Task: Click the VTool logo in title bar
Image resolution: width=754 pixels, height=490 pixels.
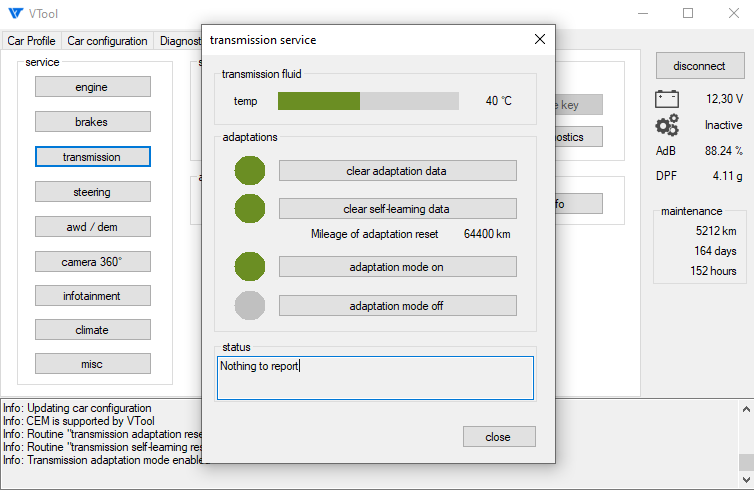Action: (15, 13)
